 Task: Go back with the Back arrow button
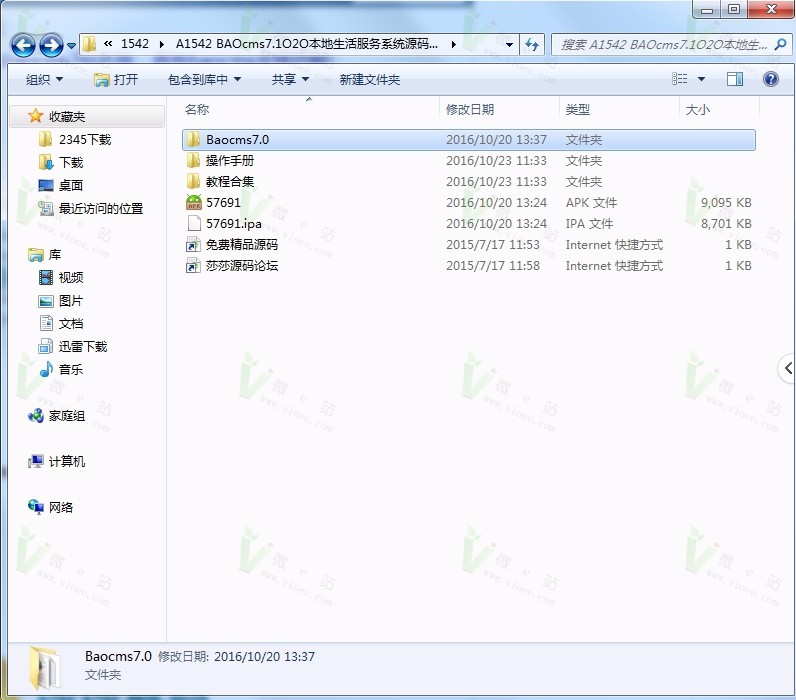[x=23, y=45]
